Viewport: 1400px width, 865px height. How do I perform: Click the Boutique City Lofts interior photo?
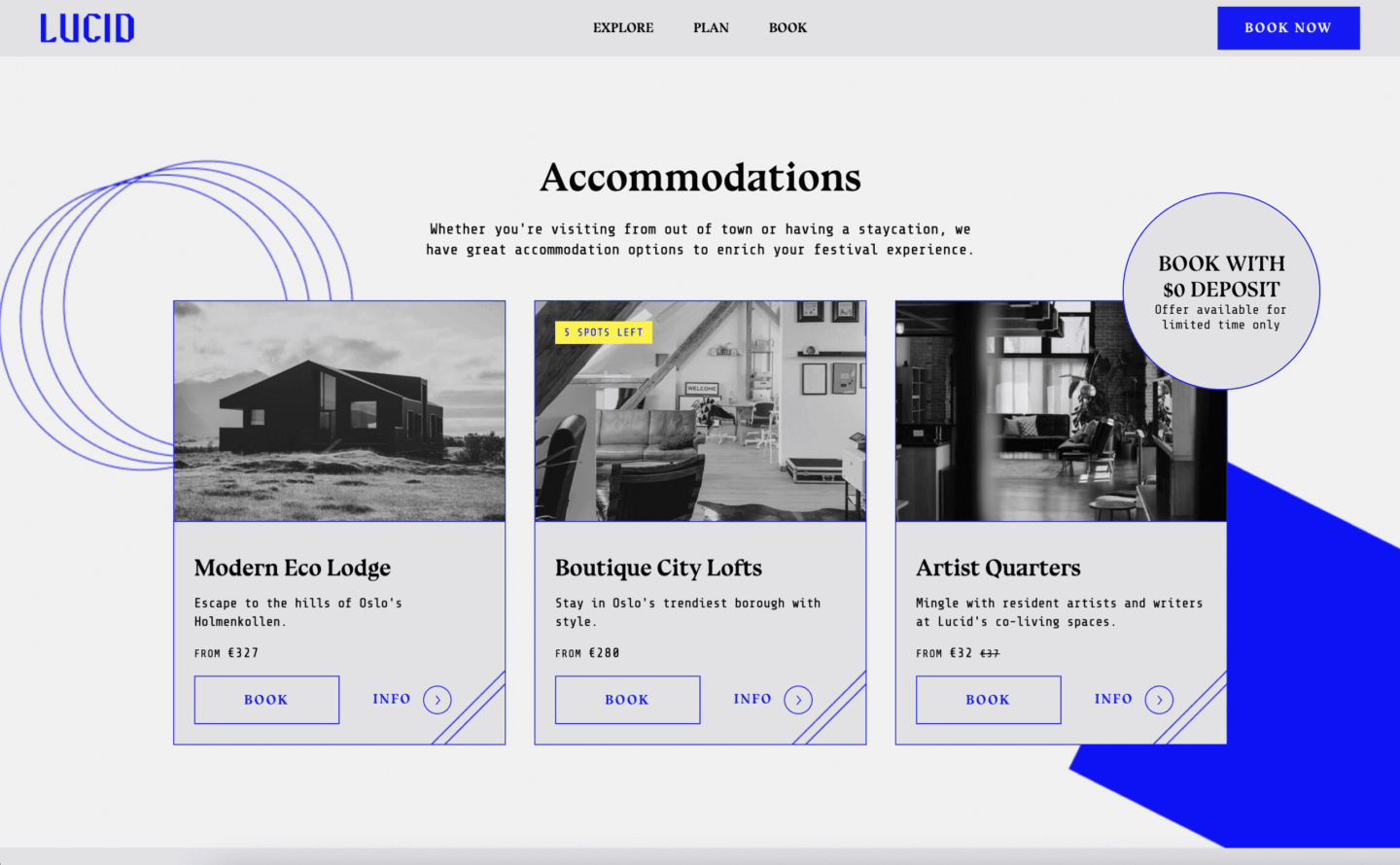tap(700, 428)
